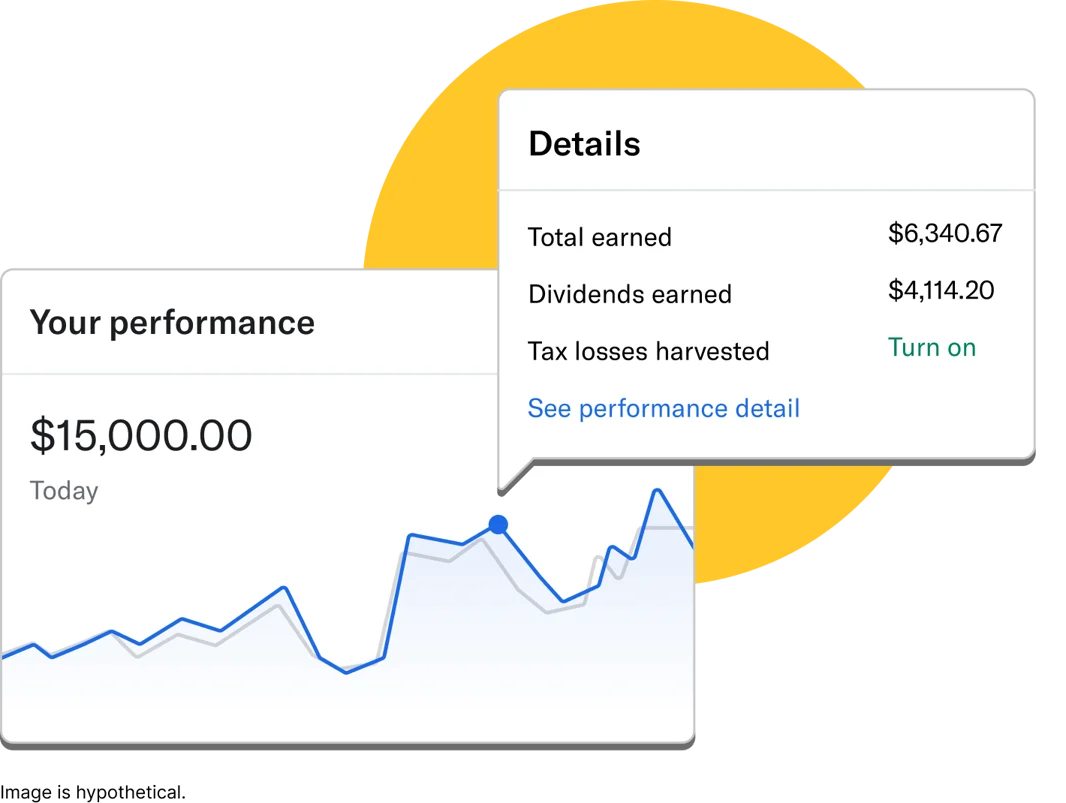Toggle the Dividends earned entry

pos(630,294)
